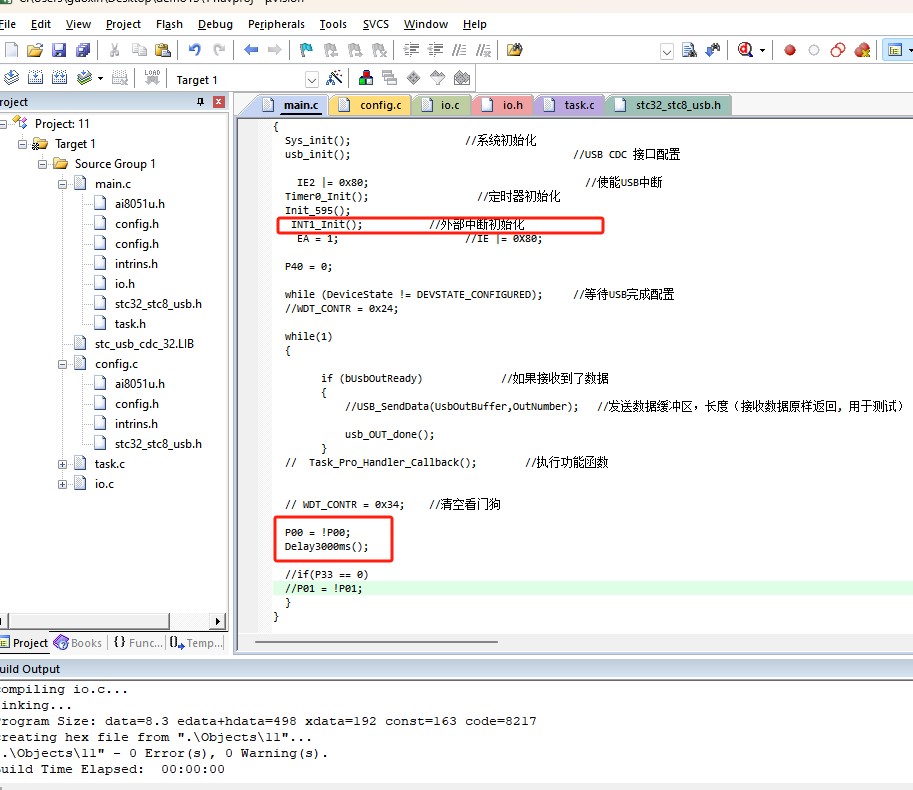The height and width of the screenshot is (790, 913).
Task: Uncomment the selection
Action: coord(483,50)
